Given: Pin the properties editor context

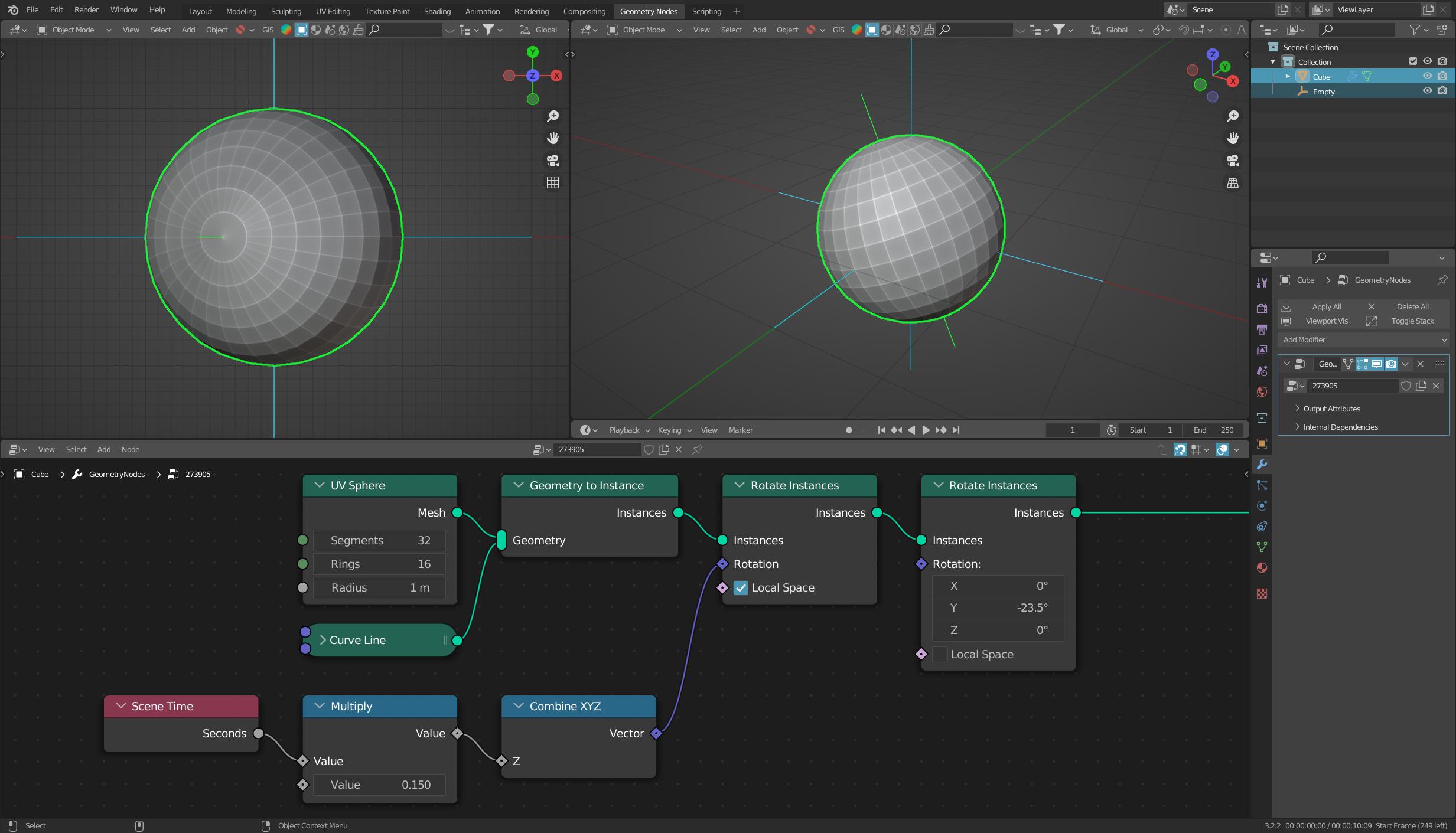Looking at the screenshot, I should [x=1442, y=280].
